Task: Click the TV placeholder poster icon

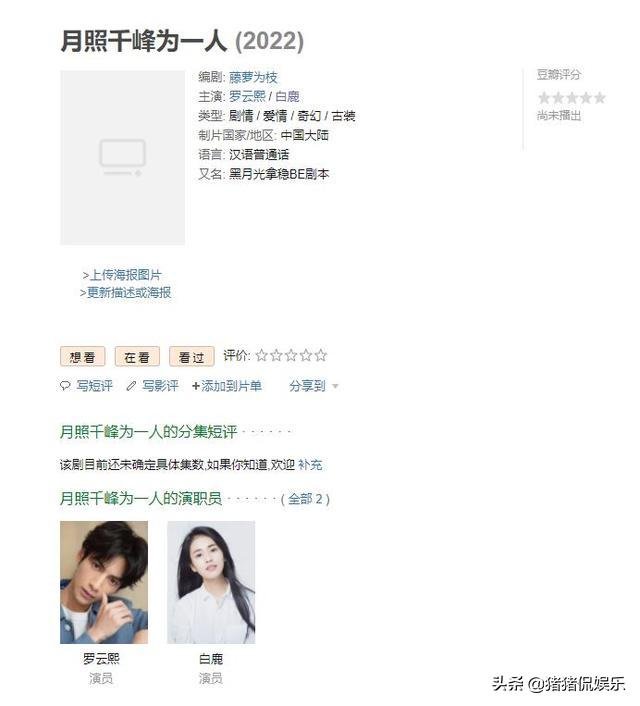Action: [123, 157]
